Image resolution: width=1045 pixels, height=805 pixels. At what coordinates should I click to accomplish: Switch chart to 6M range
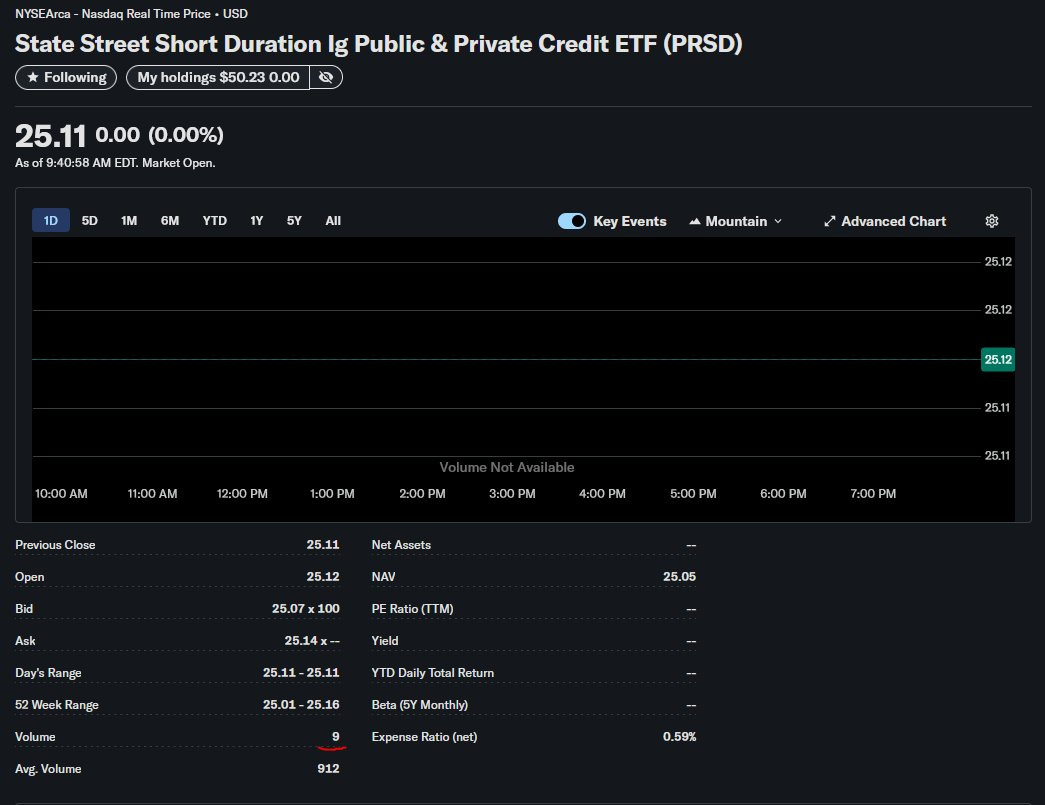click(x=170, y=221)
